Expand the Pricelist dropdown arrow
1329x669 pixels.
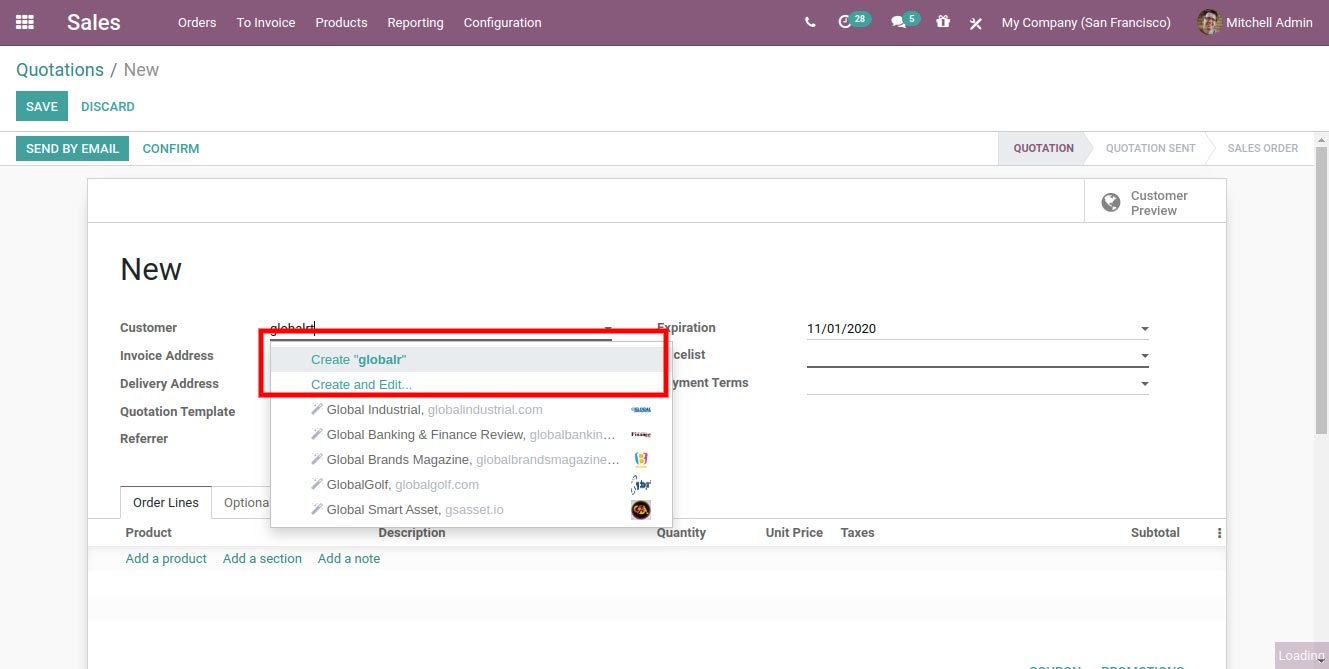point(1144,356)
